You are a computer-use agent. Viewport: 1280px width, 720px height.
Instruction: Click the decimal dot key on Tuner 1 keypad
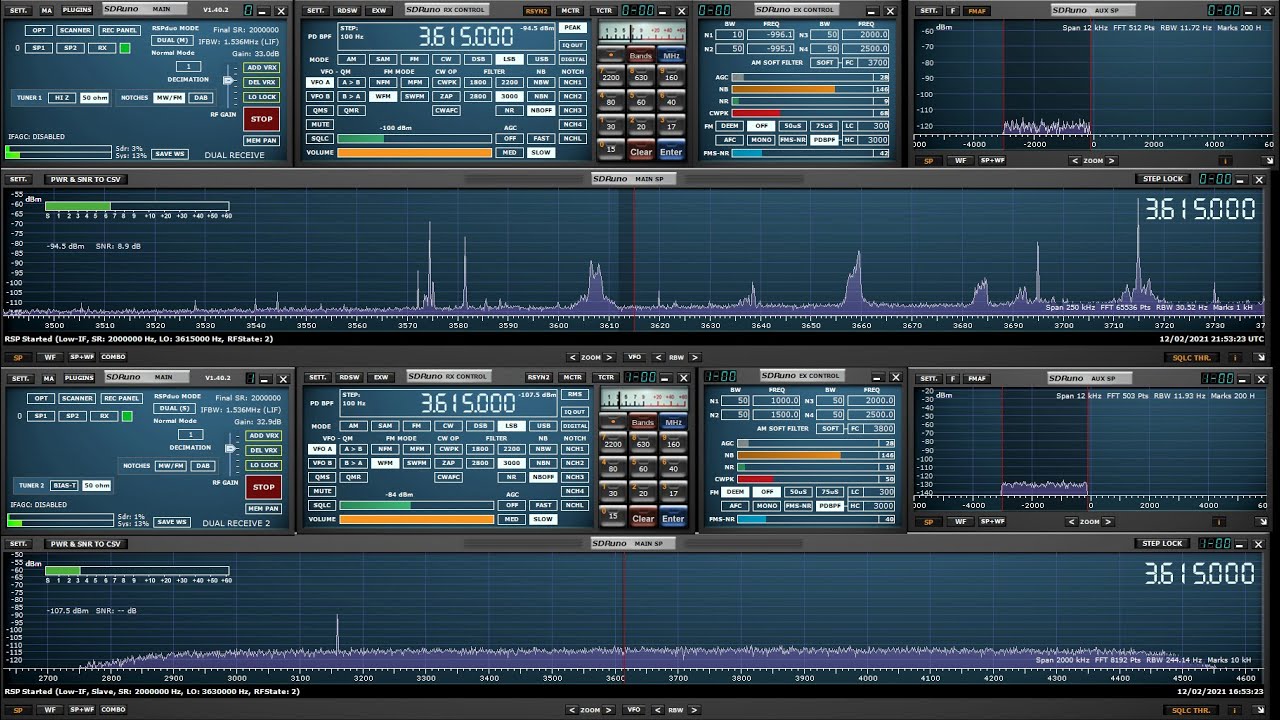(x=612, y=56)
